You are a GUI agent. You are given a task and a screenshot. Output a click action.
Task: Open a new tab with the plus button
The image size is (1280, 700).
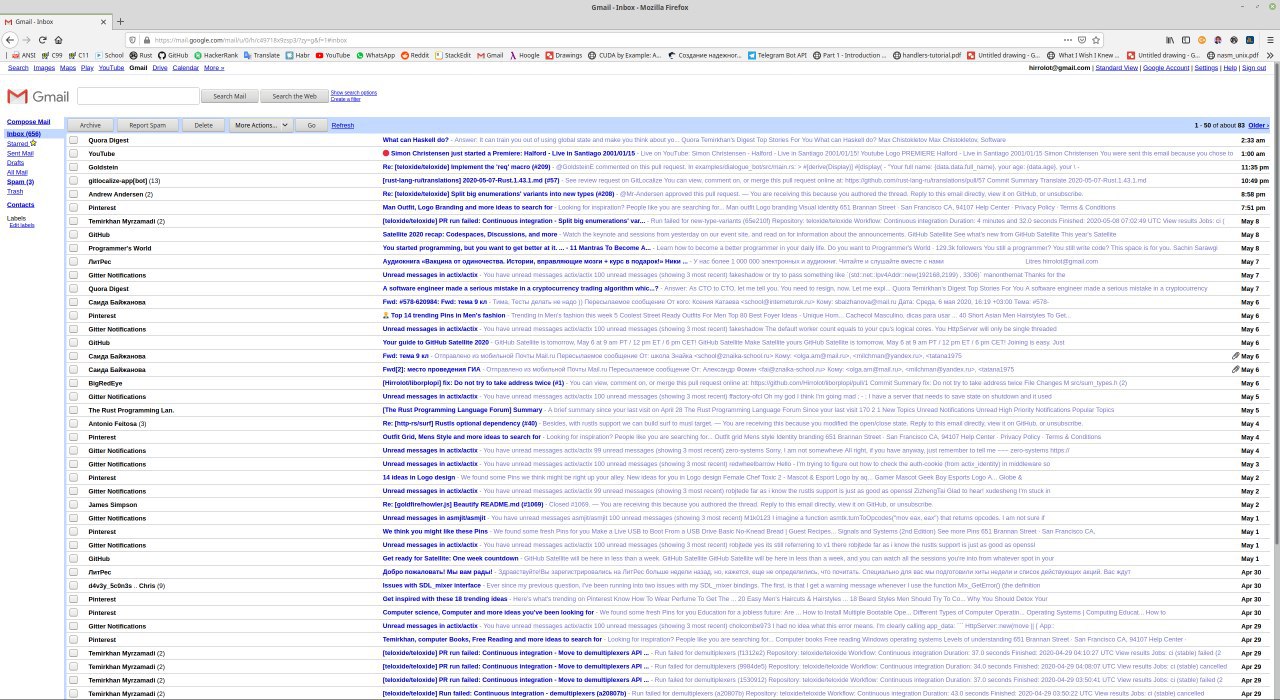tap(121, 21)
